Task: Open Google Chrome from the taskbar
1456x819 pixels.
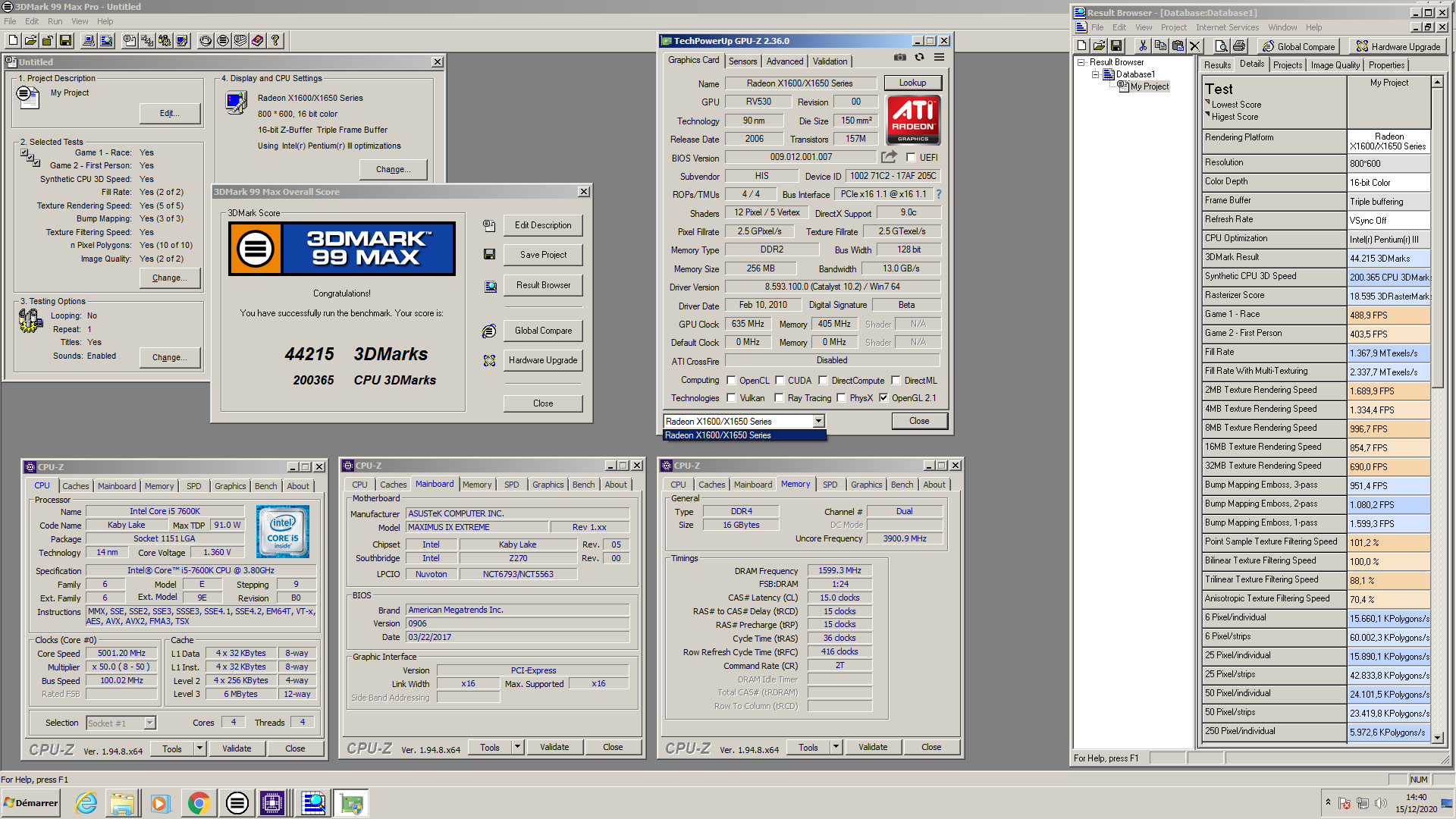Action: tap(199, 803)
